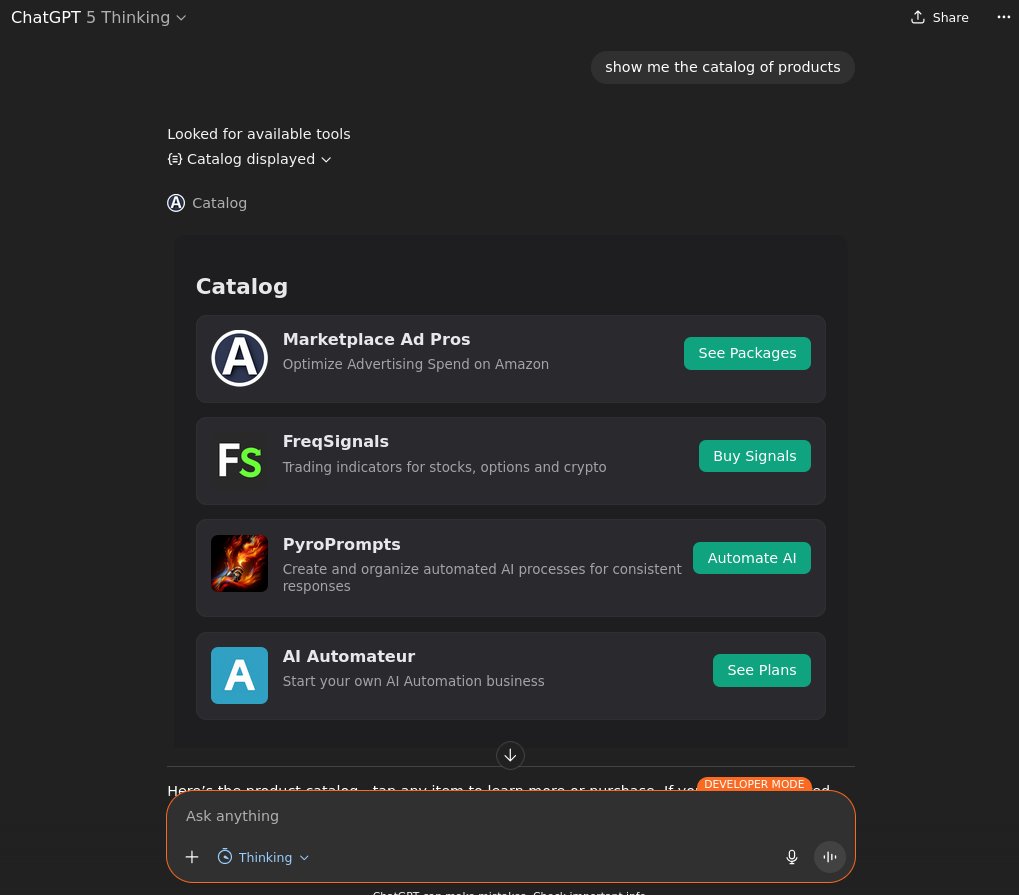Click the FreqSignals FS logo
This screenshot has width=1019, height=895.
239,460
